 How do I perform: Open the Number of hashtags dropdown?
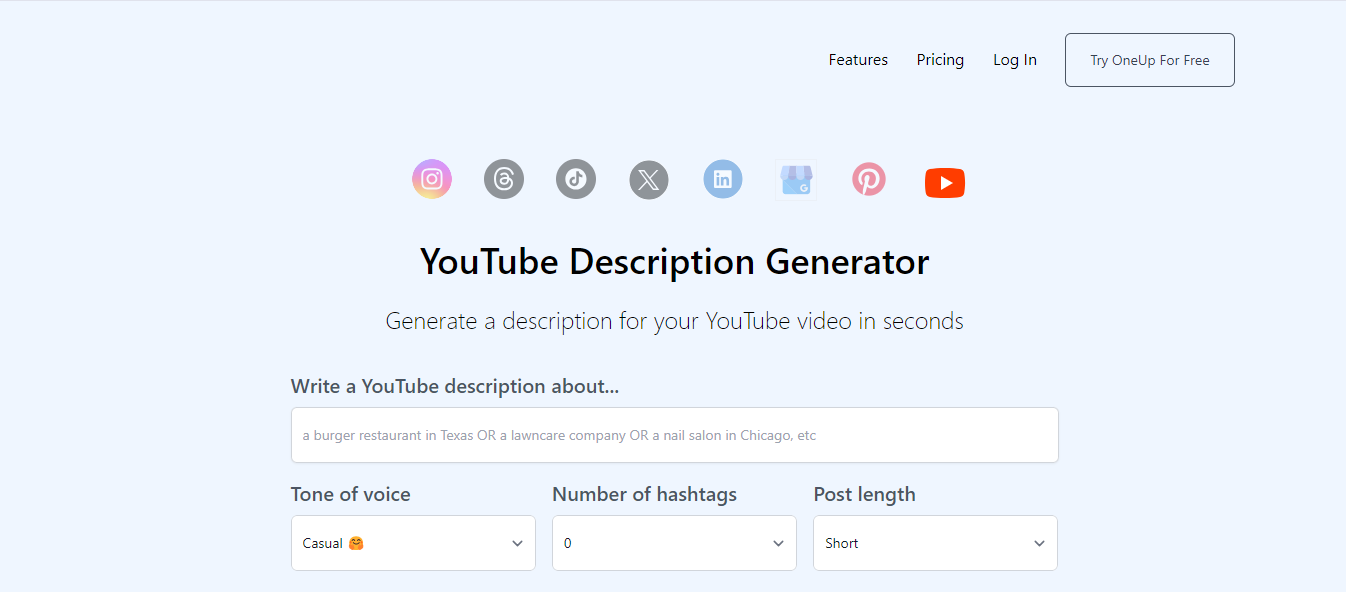point(674,543)
